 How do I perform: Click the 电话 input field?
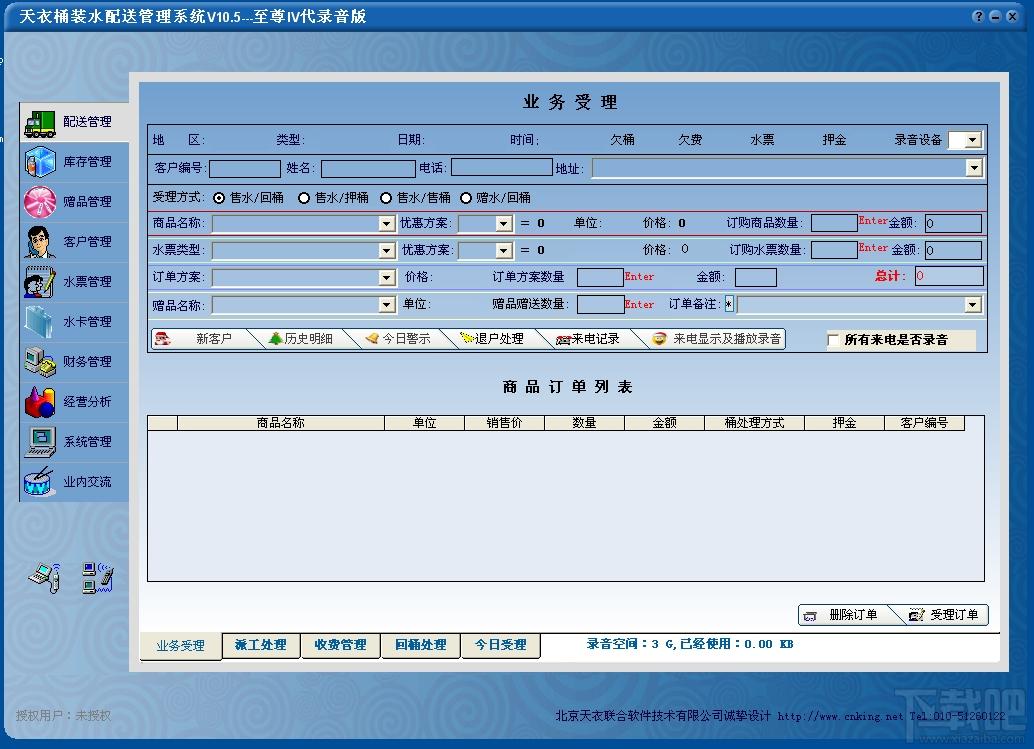[x=502, y=167]
